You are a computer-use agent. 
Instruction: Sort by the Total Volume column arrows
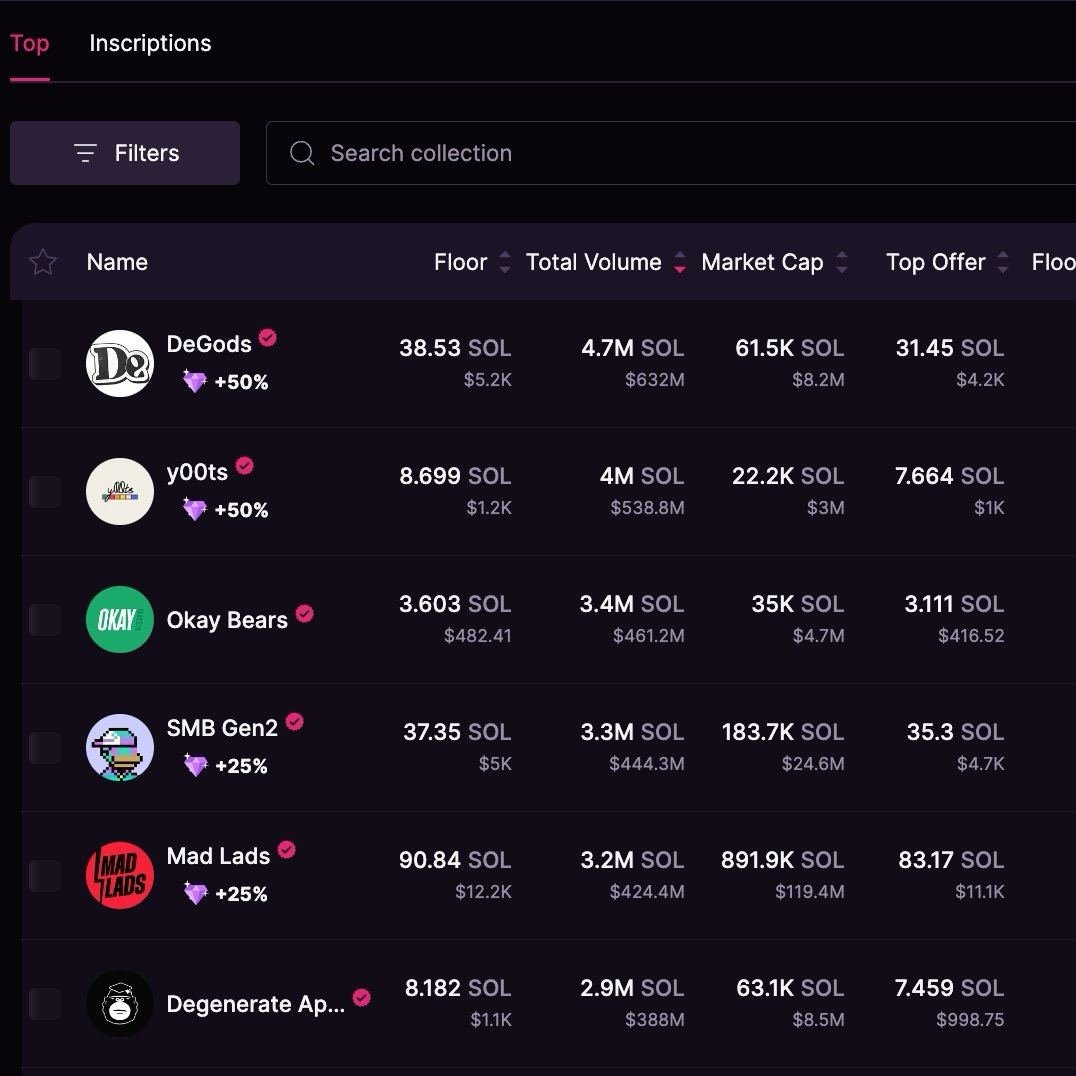pos(679,262)
